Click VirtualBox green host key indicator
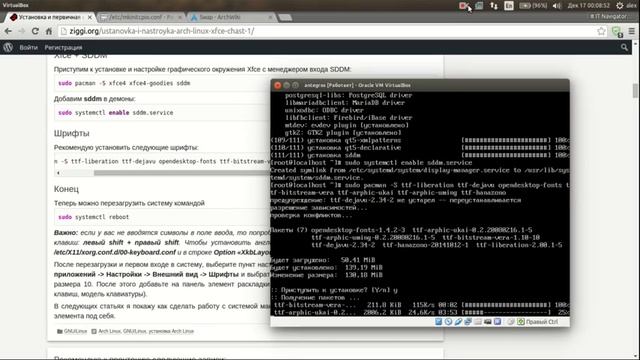The width and height of the screenshot is (640, 360). pos(521,322)
